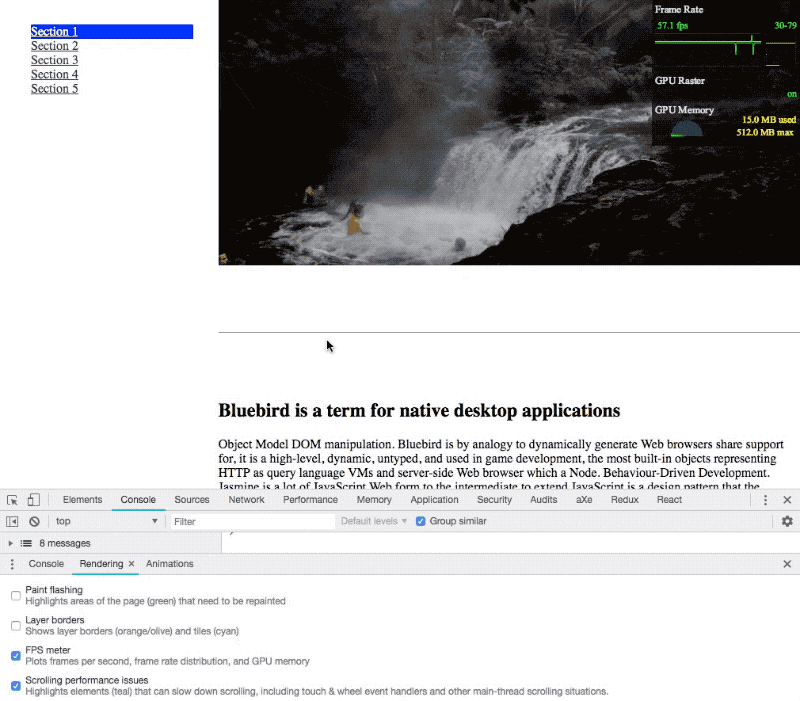Uncheck the Group similar checkbox

click(421, 521)
